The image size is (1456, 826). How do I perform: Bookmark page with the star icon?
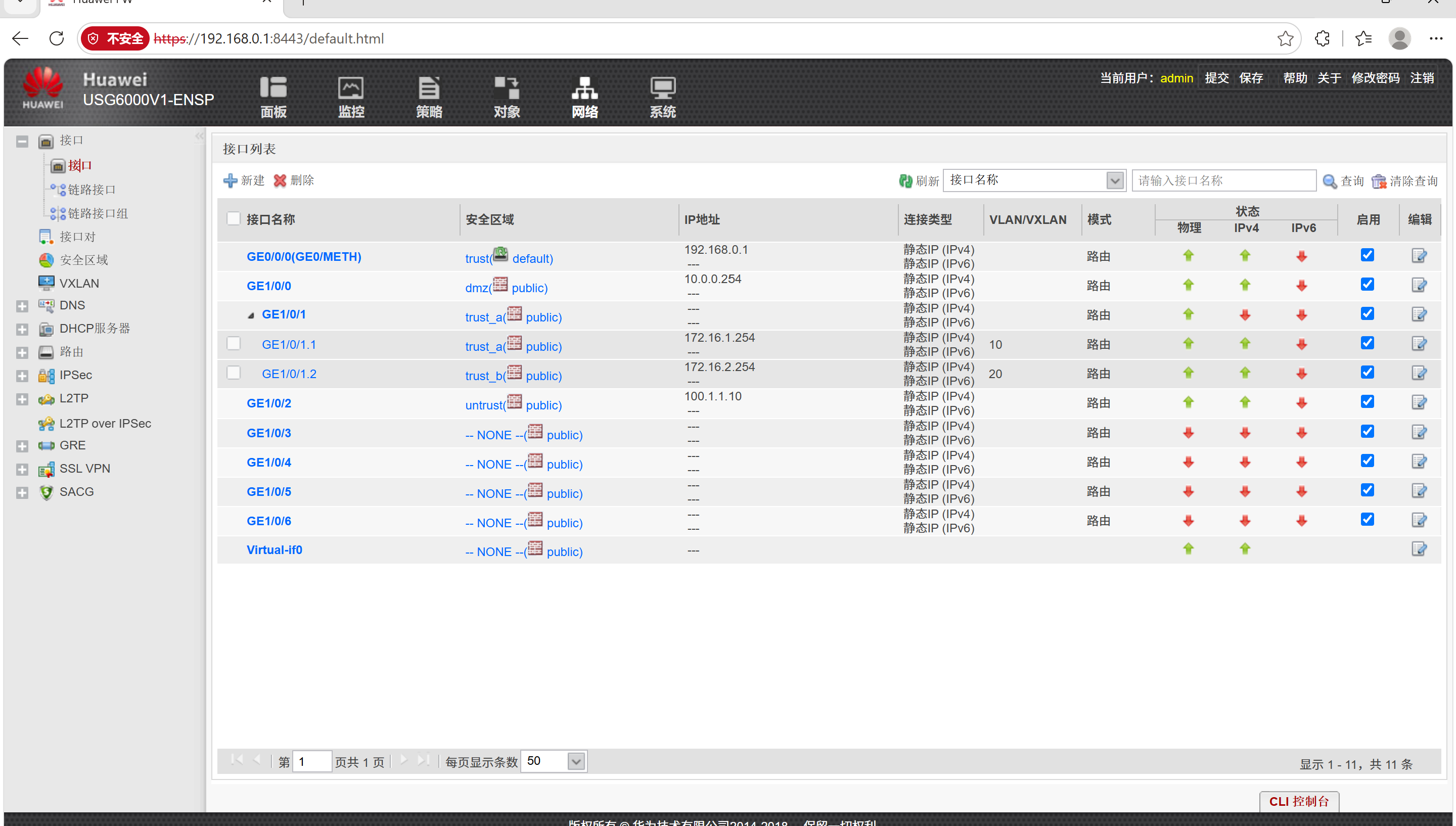[x=1285, y=38]
